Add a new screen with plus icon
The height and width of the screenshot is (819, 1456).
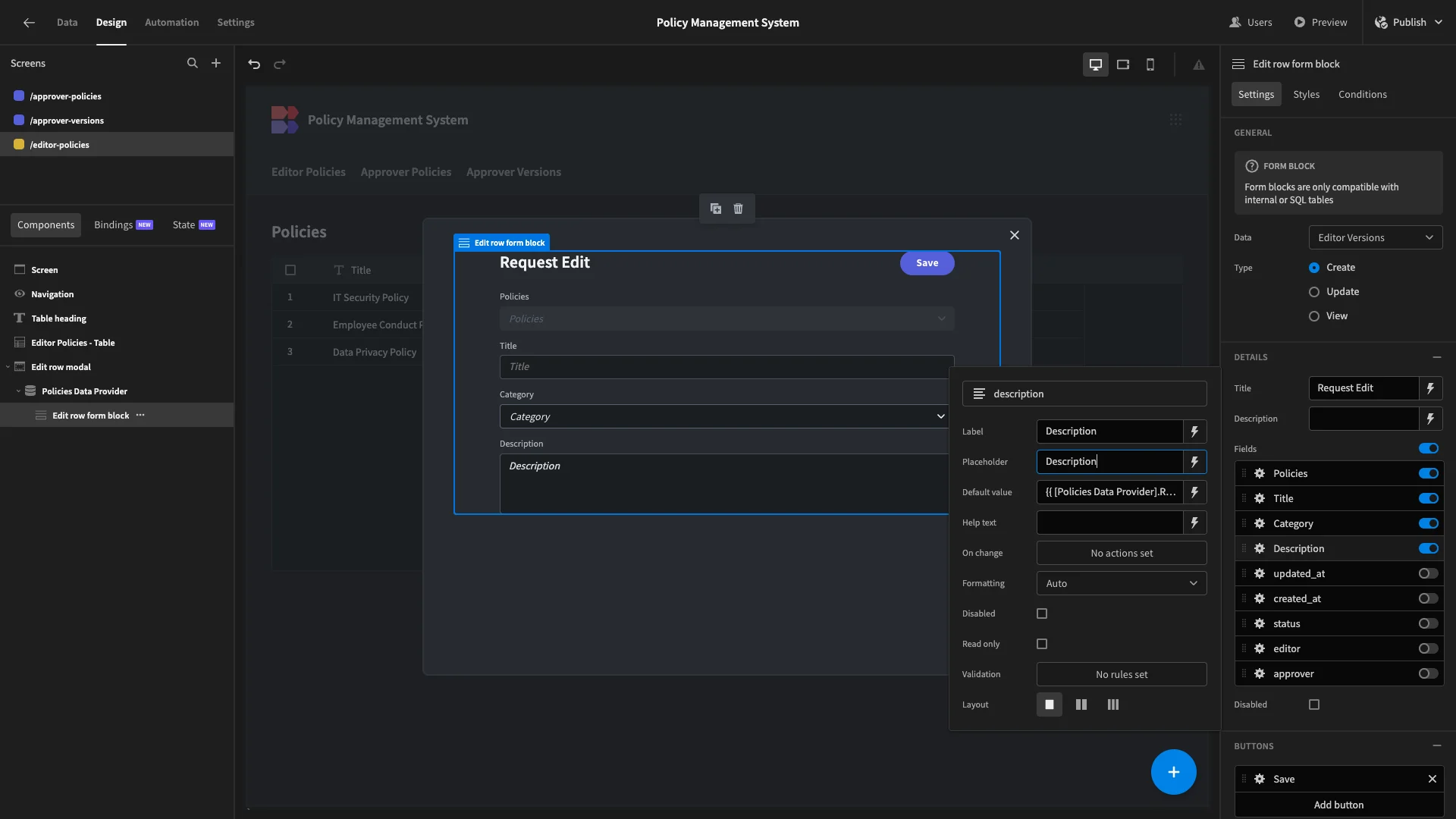click(216, 64)
